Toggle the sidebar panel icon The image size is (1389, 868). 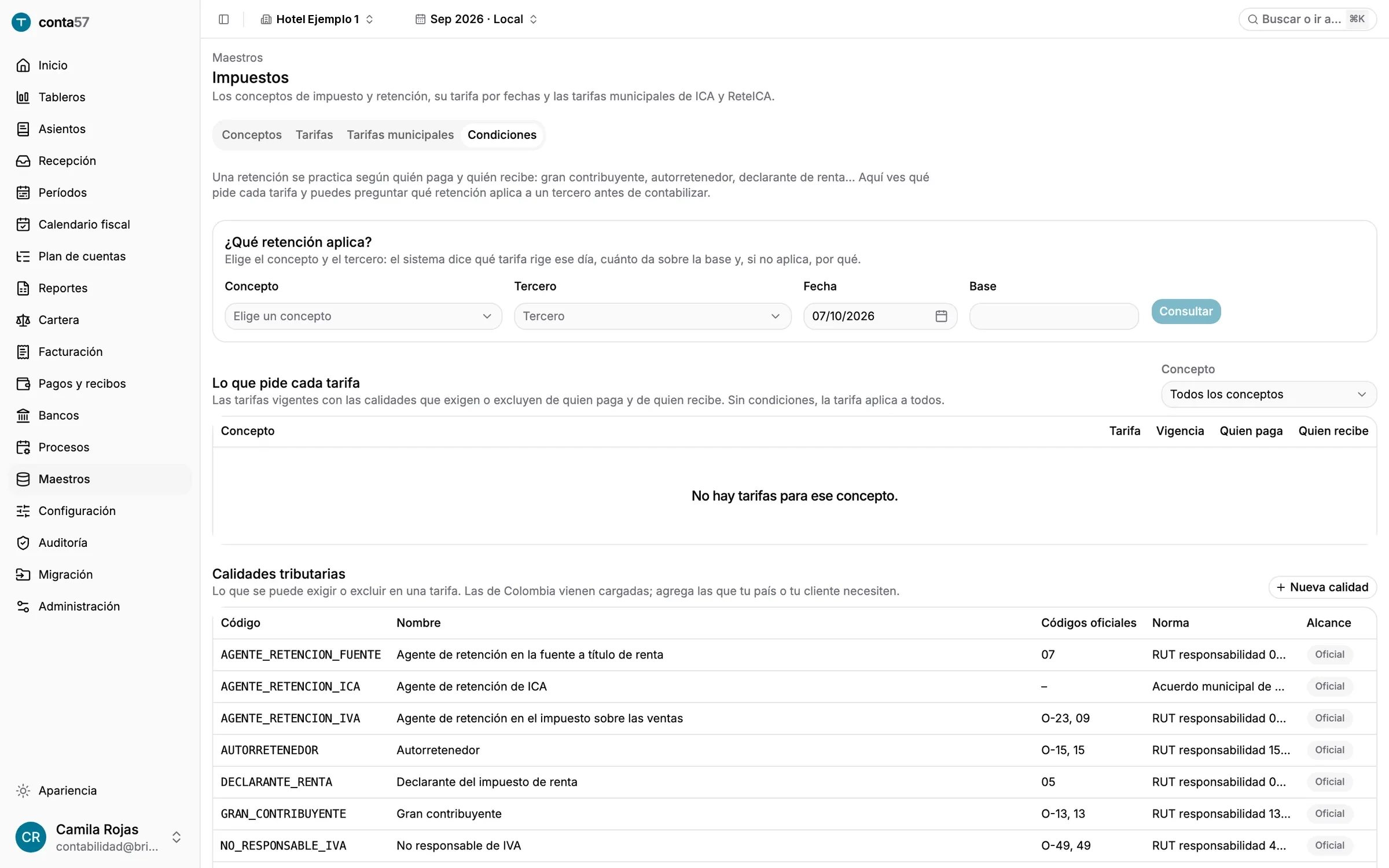click(x=224, y=19)
